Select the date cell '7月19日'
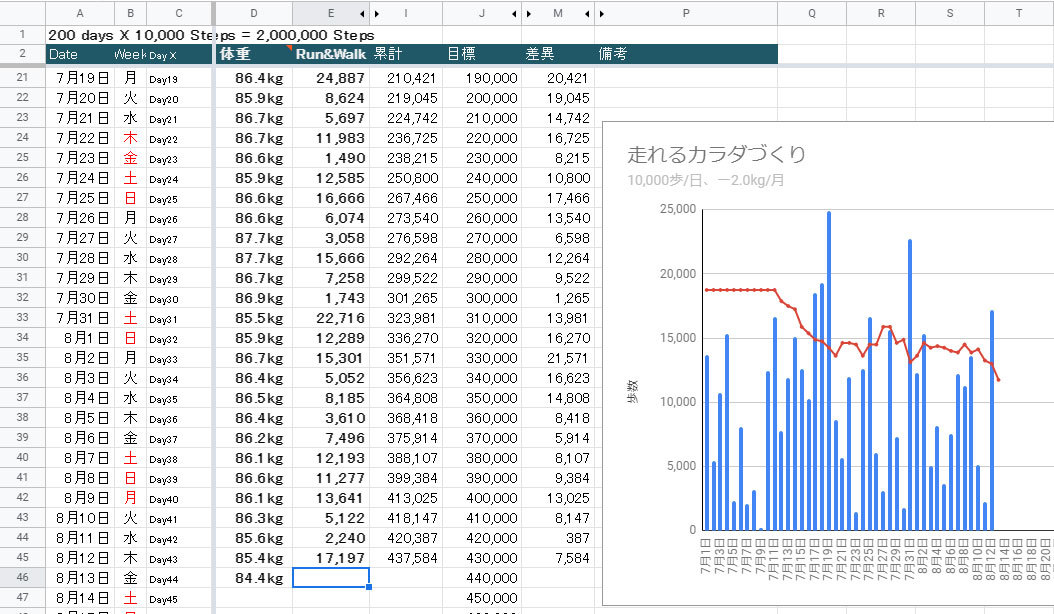This screenshot has width=1054, height=614. (80, 78)
